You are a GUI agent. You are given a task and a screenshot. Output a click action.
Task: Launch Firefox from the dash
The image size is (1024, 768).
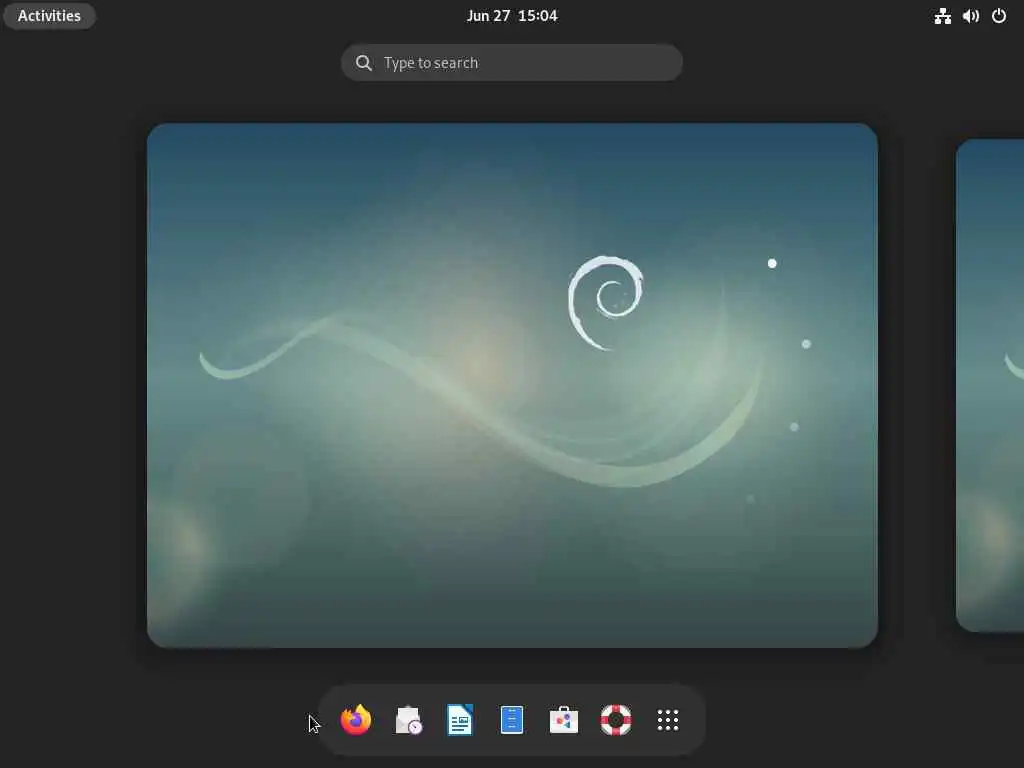pyautogui.click(x=356, y=720)
